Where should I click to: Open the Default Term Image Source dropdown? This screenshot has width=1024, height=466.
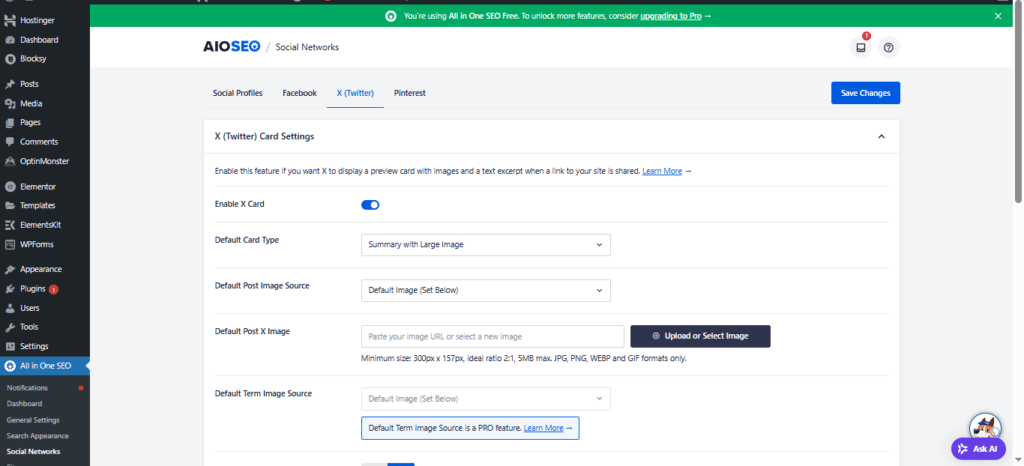[486, 399]
